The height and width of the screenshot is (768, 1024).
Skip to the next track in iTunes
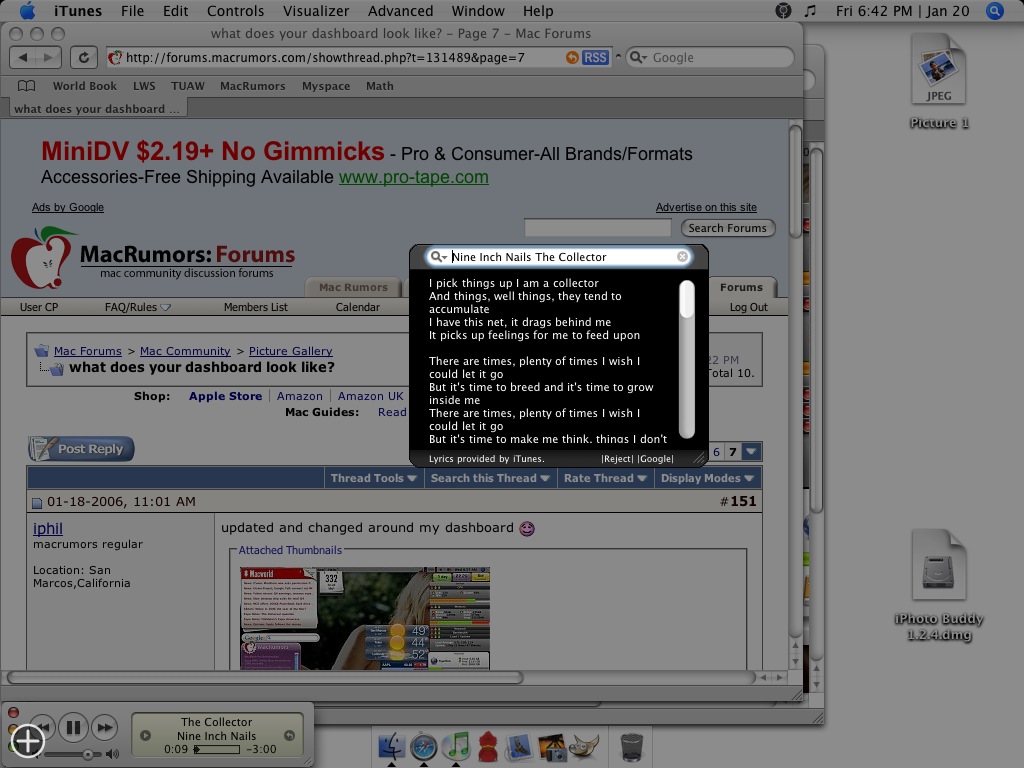pyautogui.click(x=104, y=727)
